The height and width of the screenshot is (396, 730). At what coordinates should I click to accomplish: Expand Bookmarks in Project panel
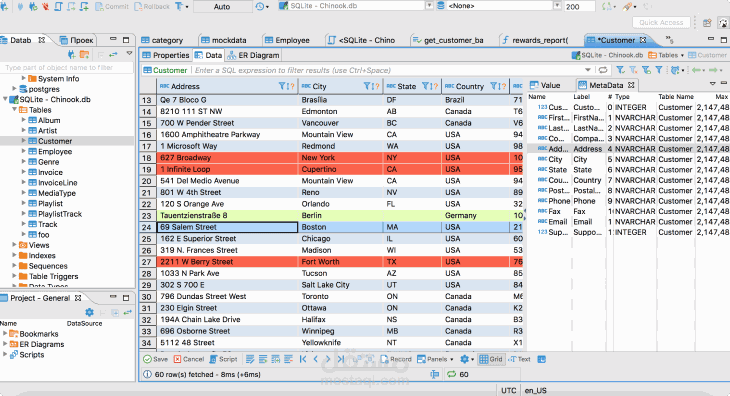(5, 334)
